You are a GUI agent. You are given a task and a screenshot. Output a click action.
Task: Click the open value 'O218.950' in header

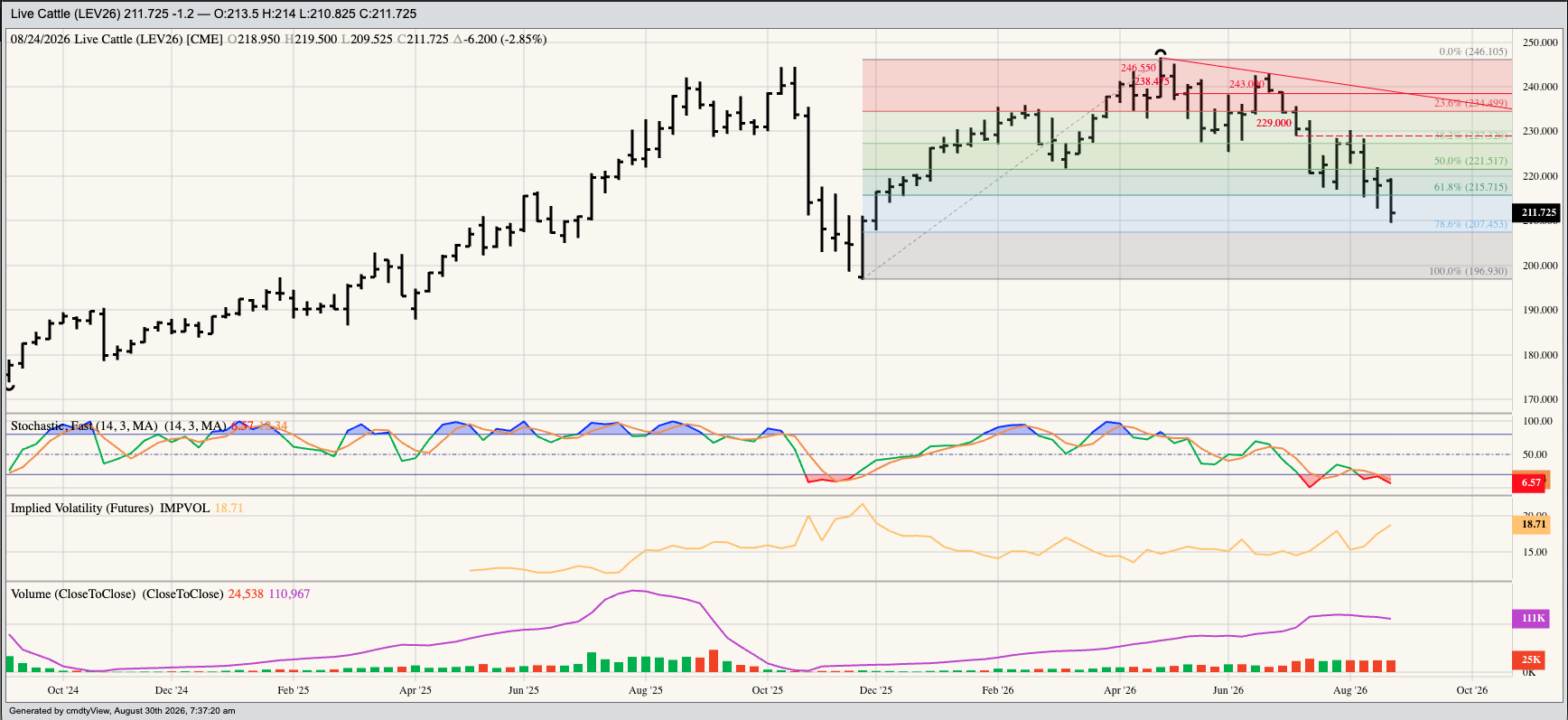[x=254, y=39]
